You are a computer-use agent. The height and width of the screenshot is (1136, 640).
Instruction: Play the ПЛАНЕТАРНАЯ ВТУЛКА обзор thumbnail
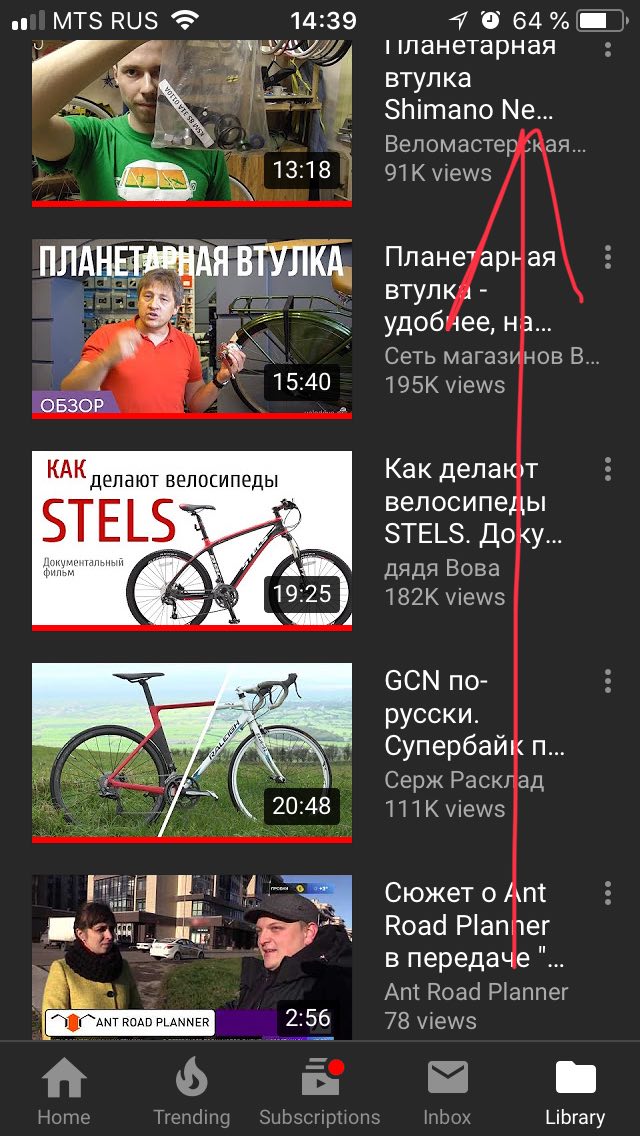[x=192, y=326]
